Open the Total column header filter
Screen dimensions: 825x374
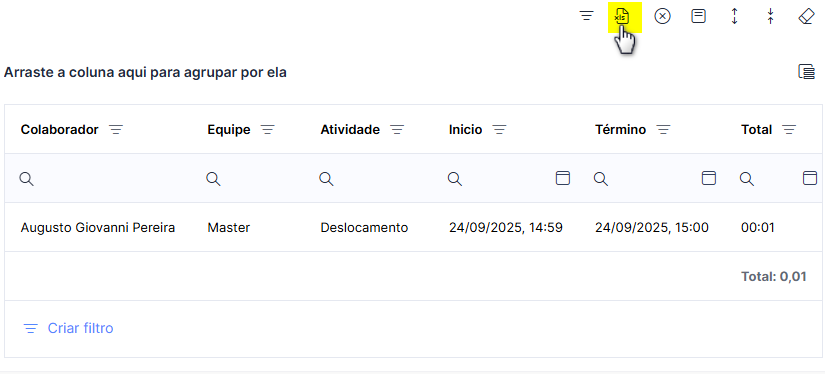pos(789,129)
